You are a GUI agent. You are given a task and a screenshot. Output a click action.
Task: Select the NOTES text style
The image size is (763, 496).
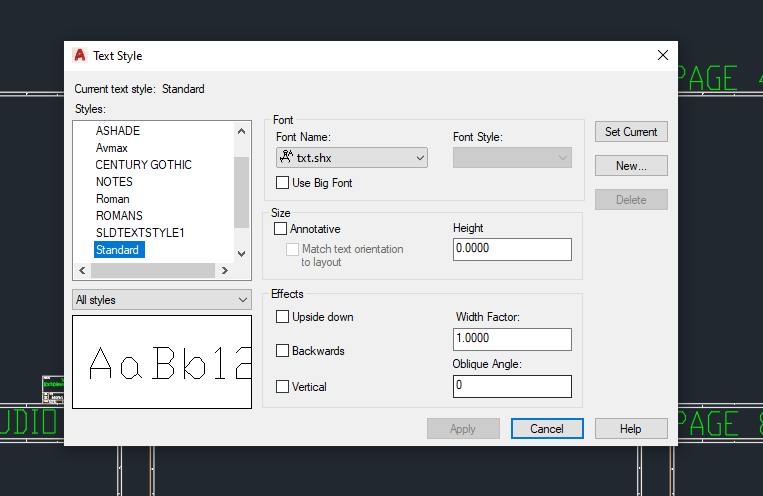[x=114, y=182]
